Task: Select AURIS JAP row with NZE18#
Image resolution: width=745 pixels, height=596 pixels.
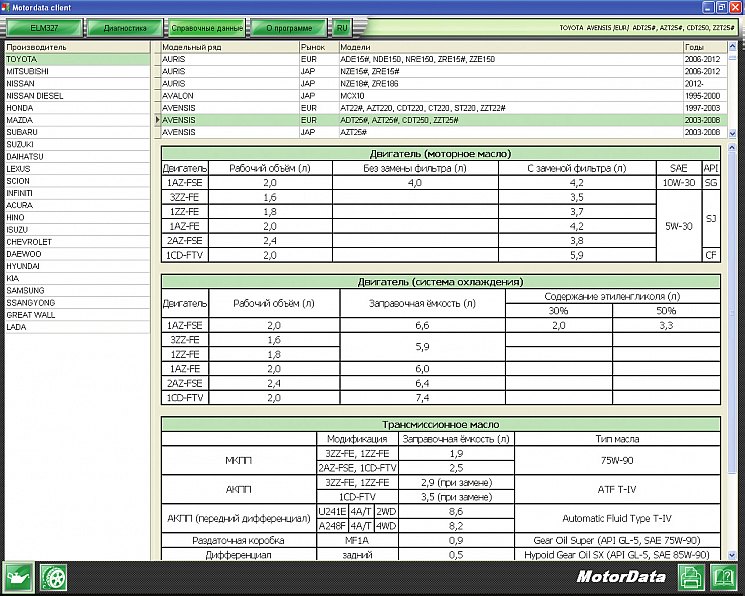Action: 441,84
